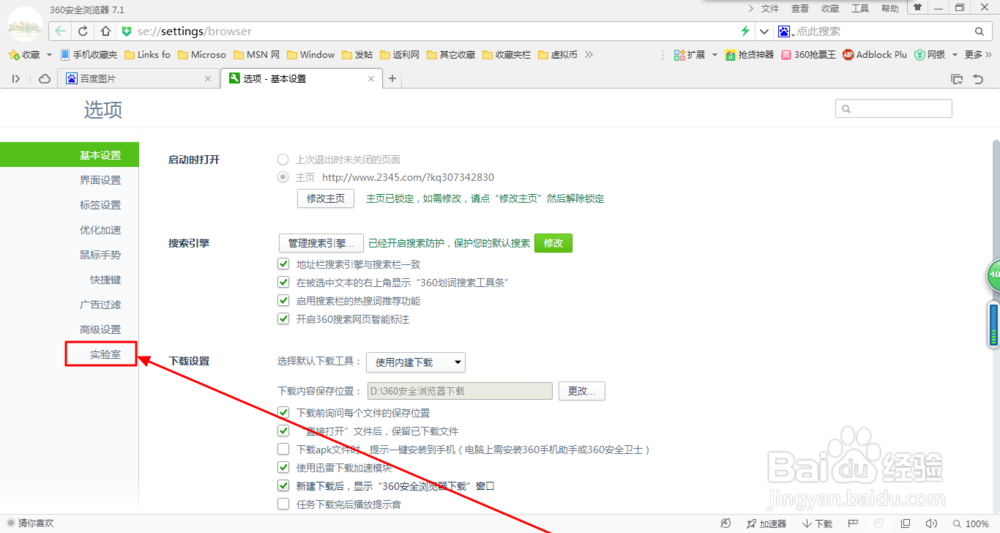Image resolution: width=1000 pixels, height=533 pixels.
Task: Open 下载 manager in status bar
Action: (817, 523)
